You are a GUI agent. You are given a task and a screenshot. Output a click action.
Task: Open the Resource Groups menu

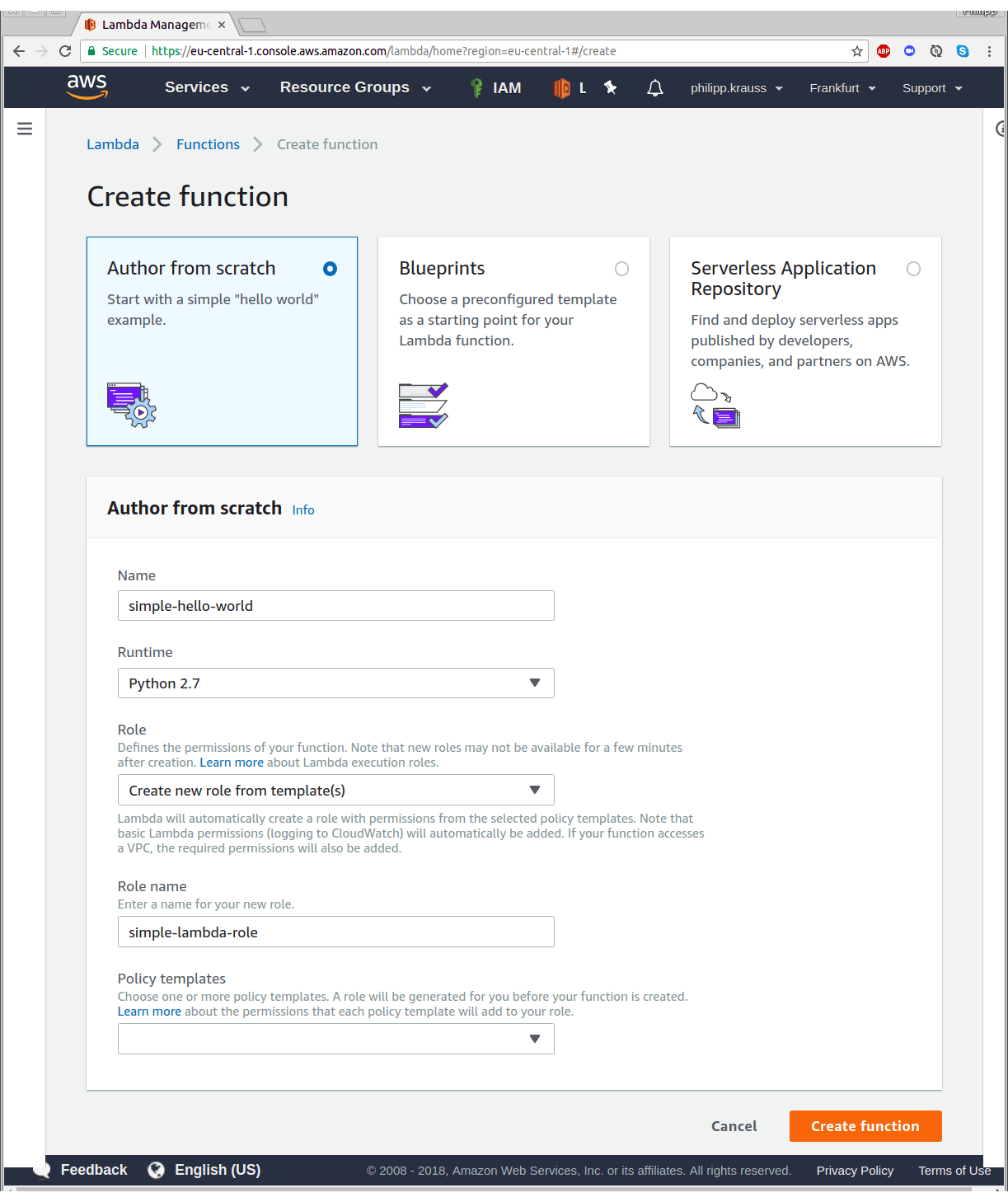coord(354,87)
